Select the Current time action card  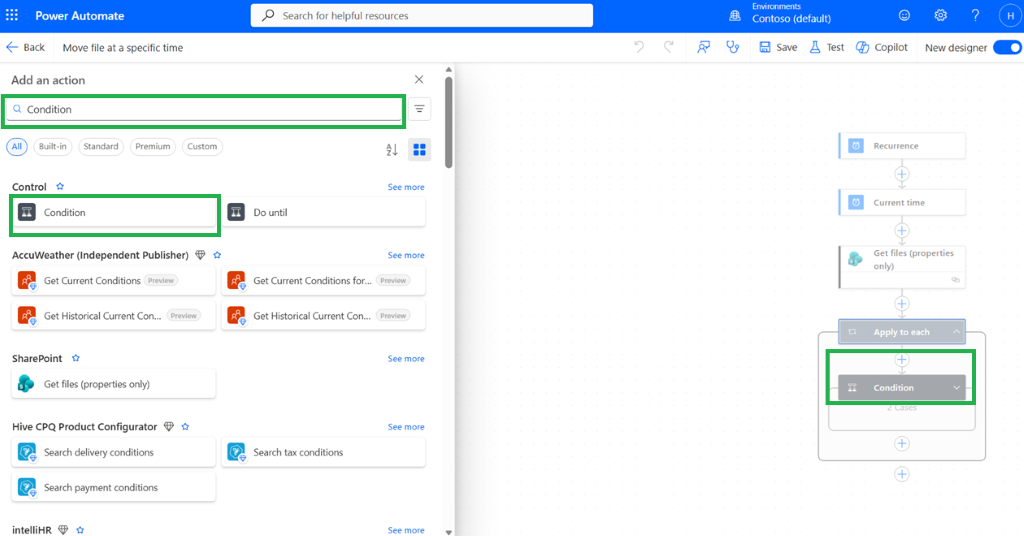(902, 202)
